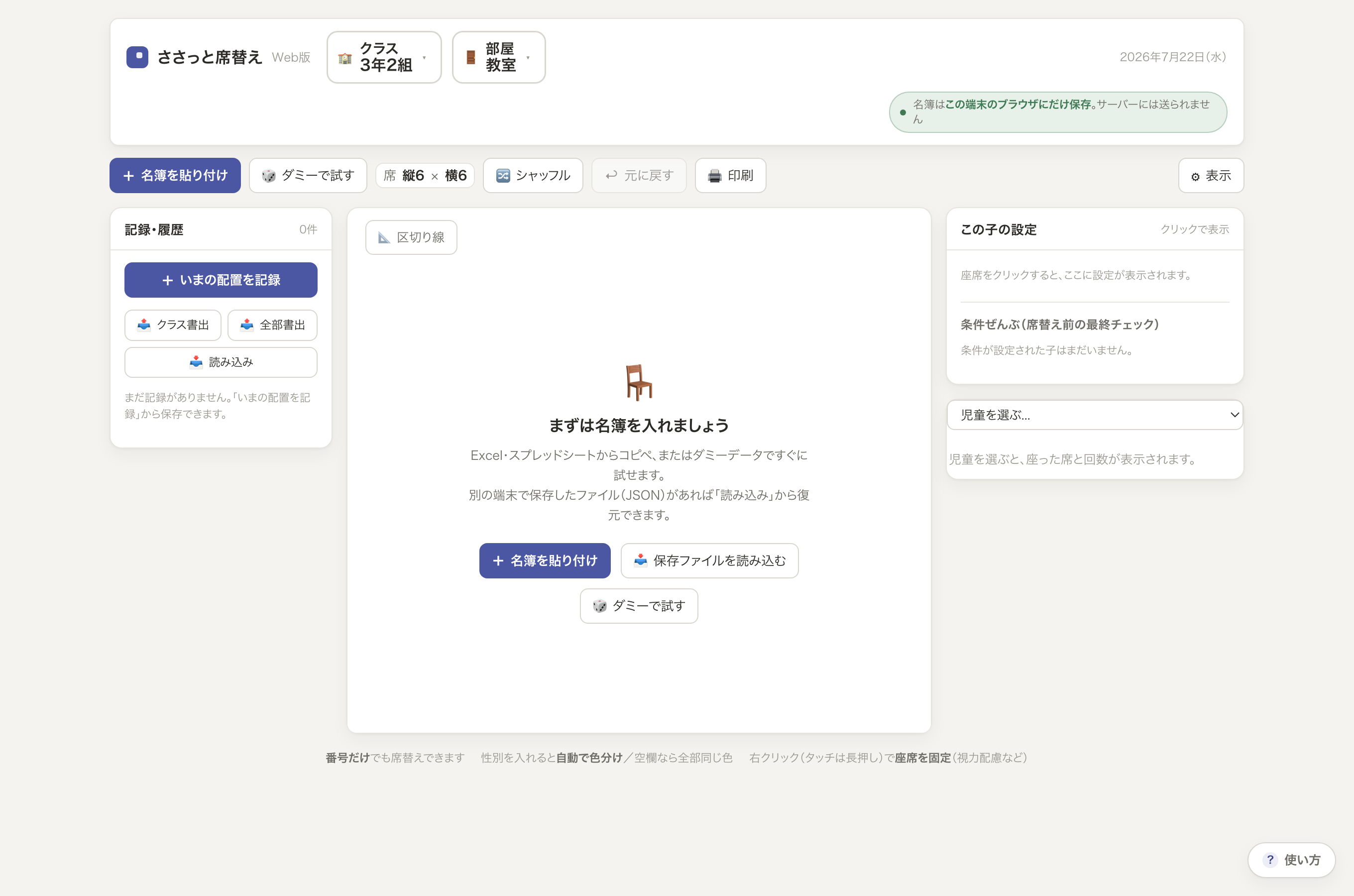
Task: Click the center 名簿を貼り付け button
Action: coord(545,560)
